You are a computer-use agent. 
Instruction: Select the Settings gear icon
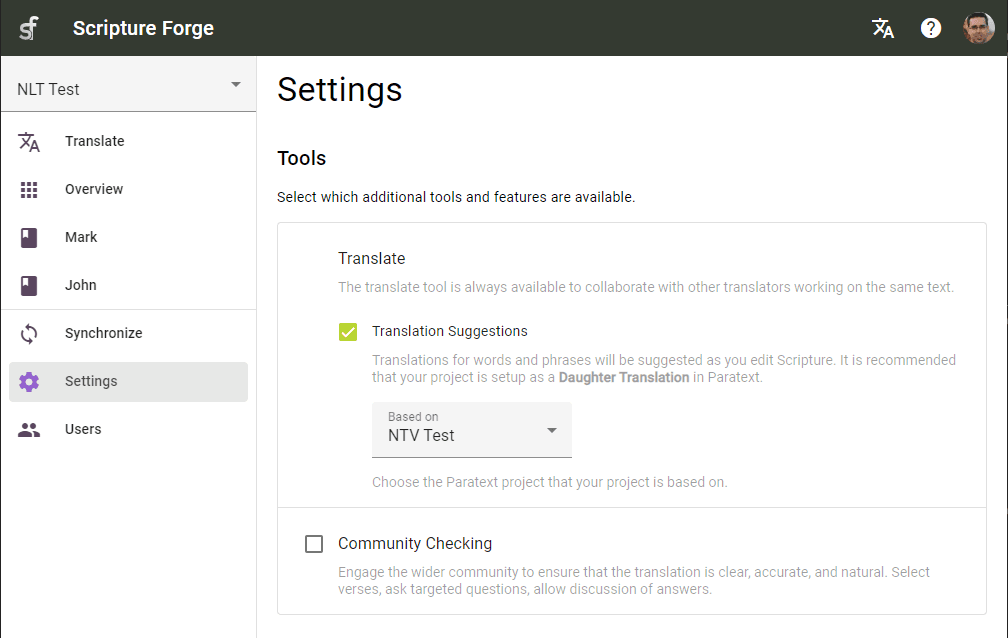[29, 381]
